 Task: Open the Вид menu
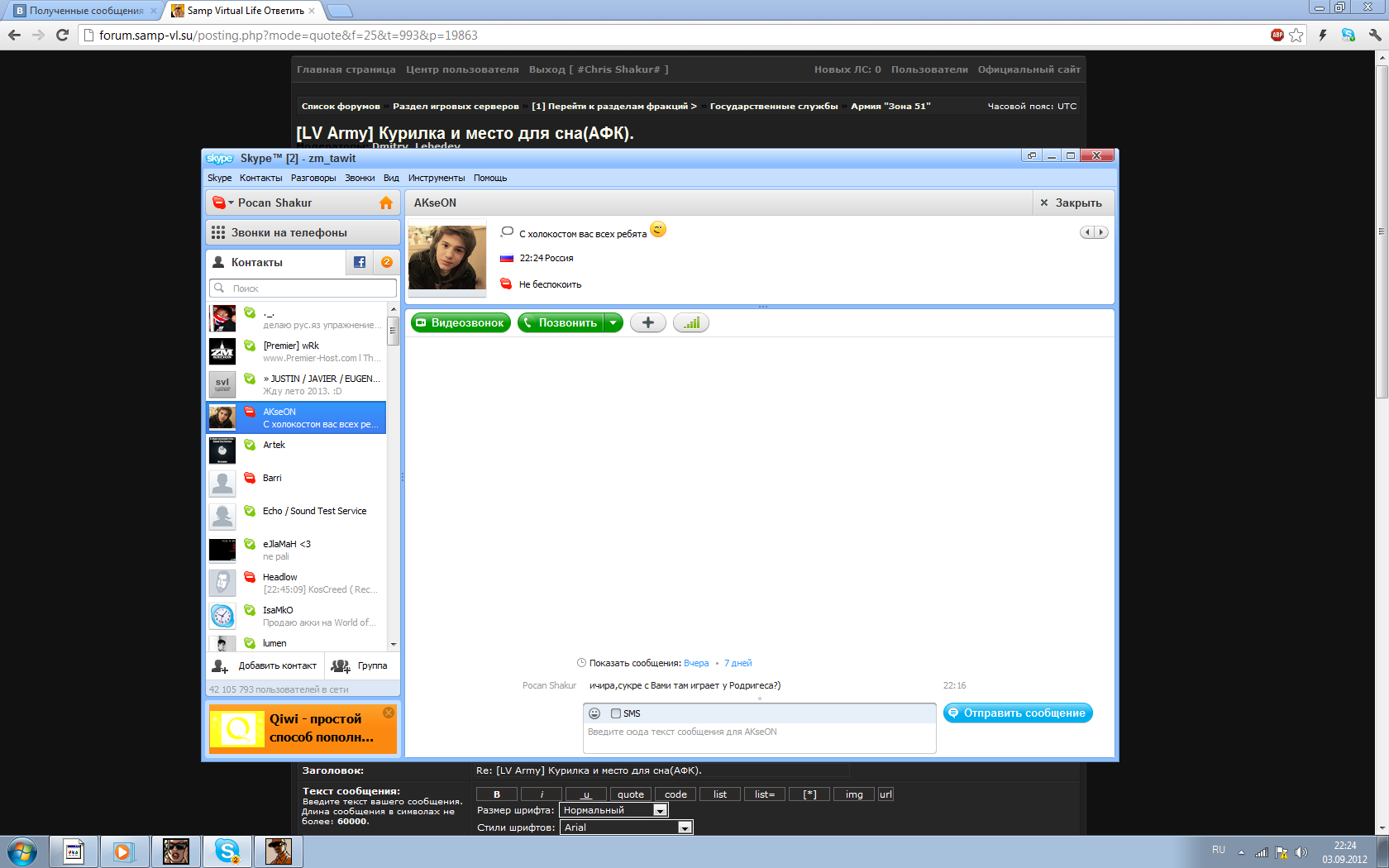click(x=391, y=178)
